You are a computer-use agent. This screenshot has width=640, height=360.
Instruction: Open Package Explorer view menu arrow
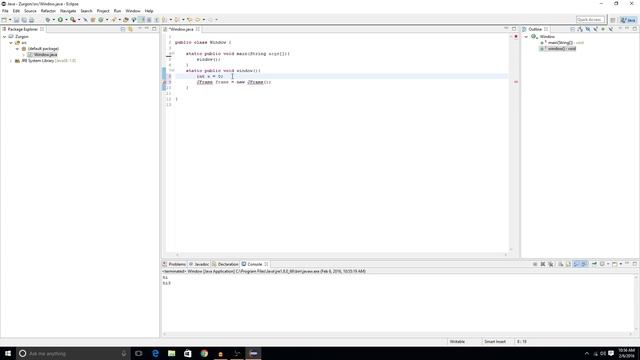(140, 29)
